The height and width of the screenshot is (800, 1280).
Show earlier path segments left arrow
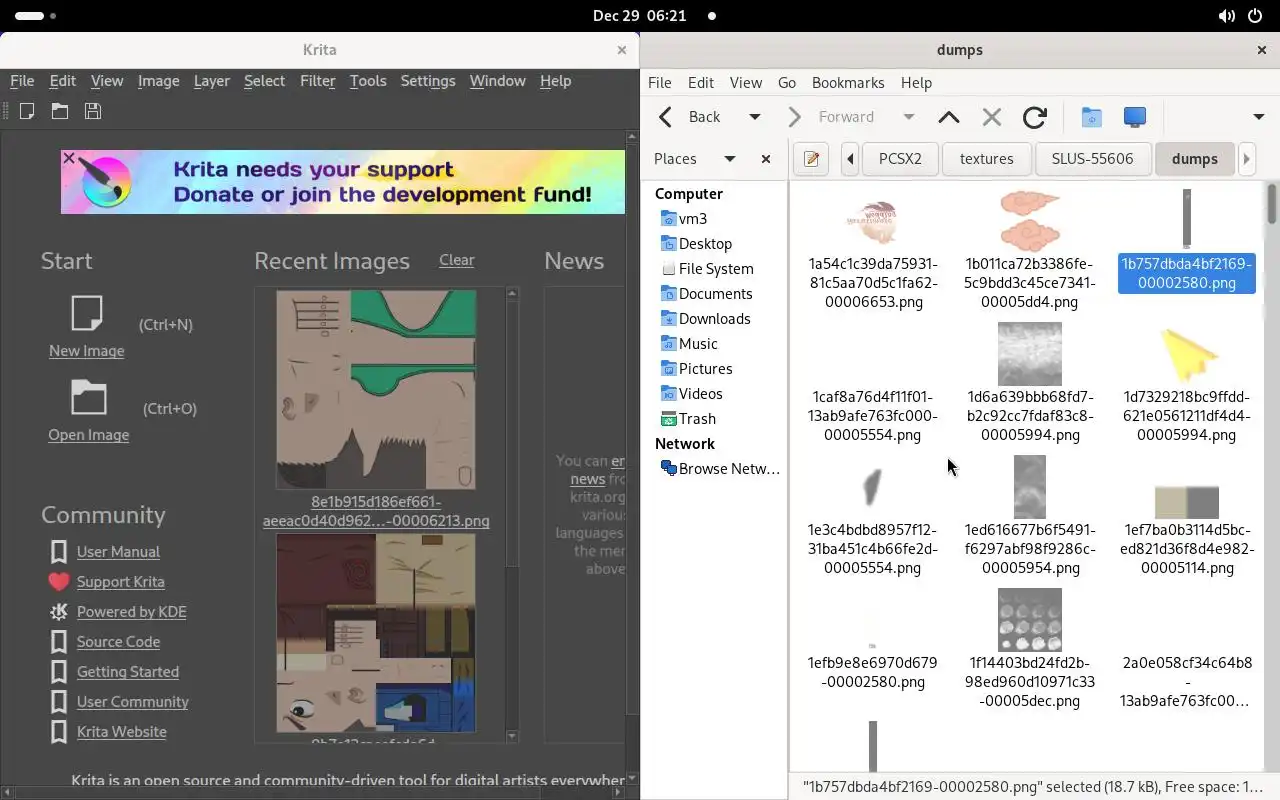[x=850, y=159]
